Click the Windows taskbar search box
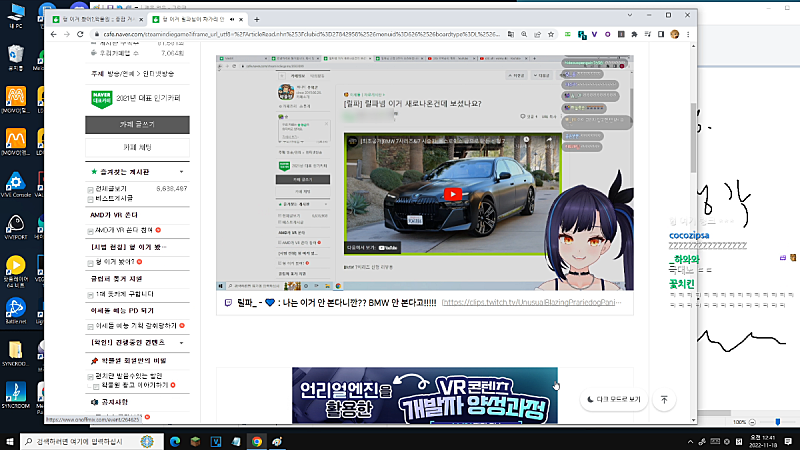Image resolution: width=800 pixels, height=450 pixels. (90, 440)
